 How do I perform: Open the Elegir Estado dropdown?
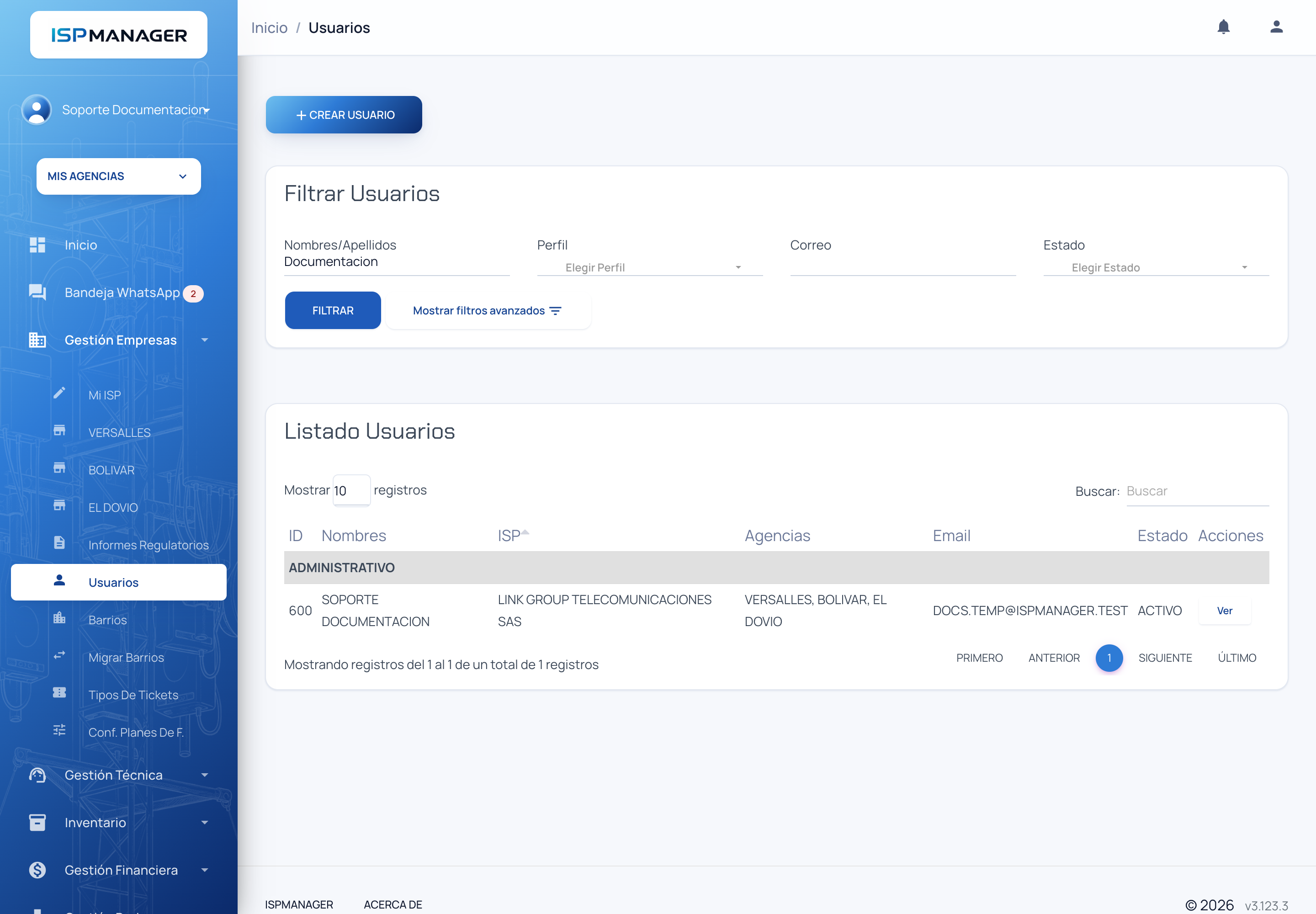pyautogui.click(x=1156, y=267)
